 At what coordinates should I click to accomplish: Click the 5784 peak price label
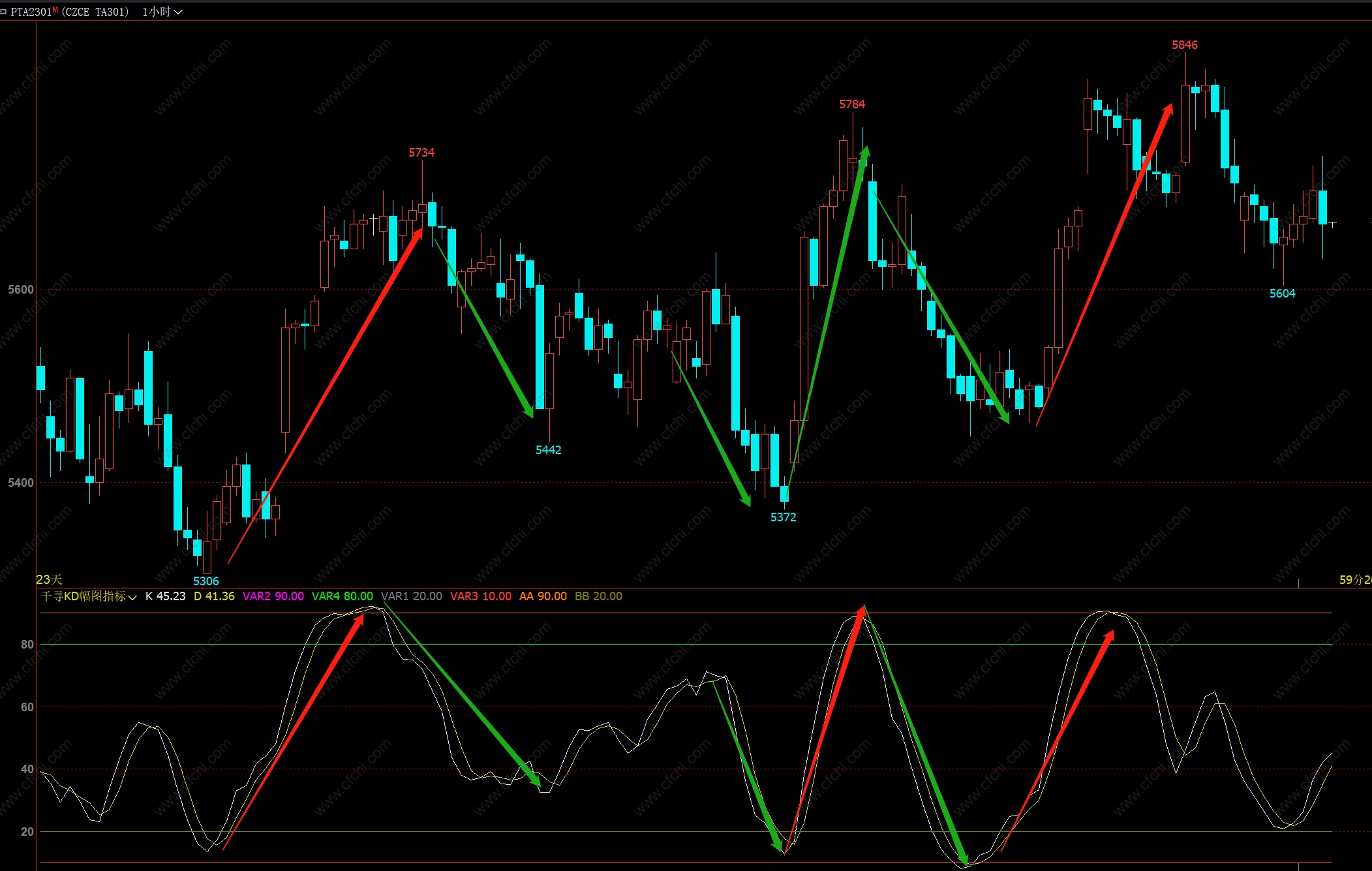point(851,104)
